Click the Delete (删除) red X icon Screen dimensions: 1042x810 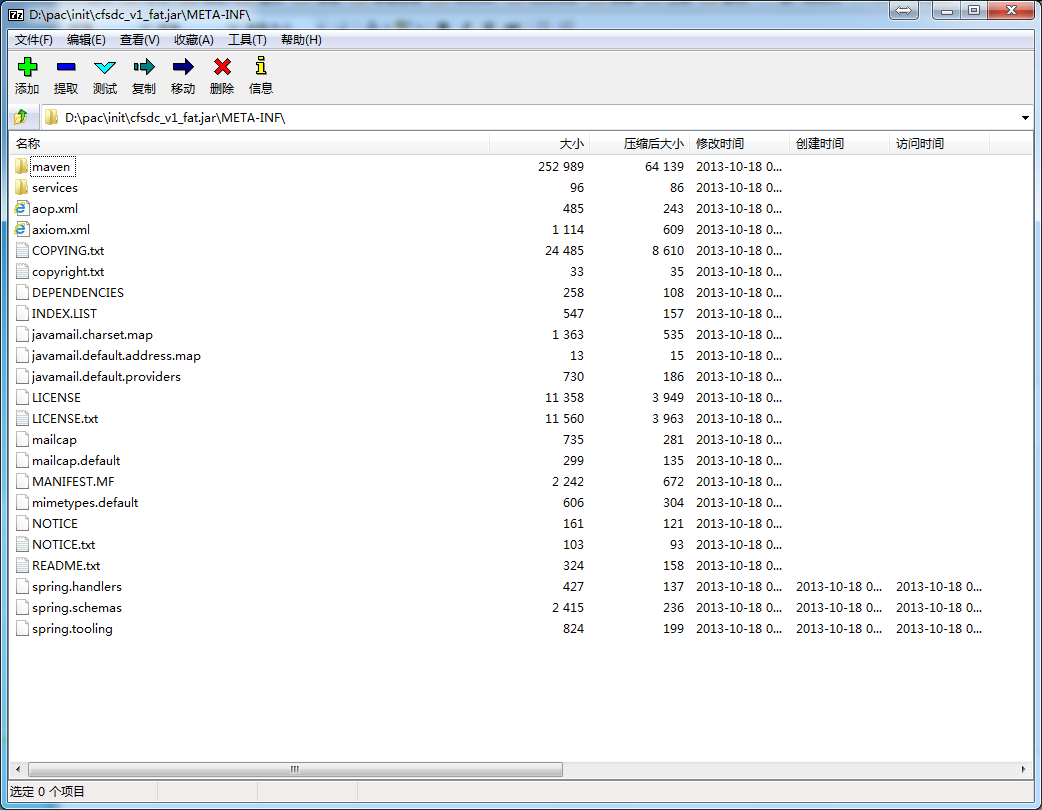click(222, 66)
